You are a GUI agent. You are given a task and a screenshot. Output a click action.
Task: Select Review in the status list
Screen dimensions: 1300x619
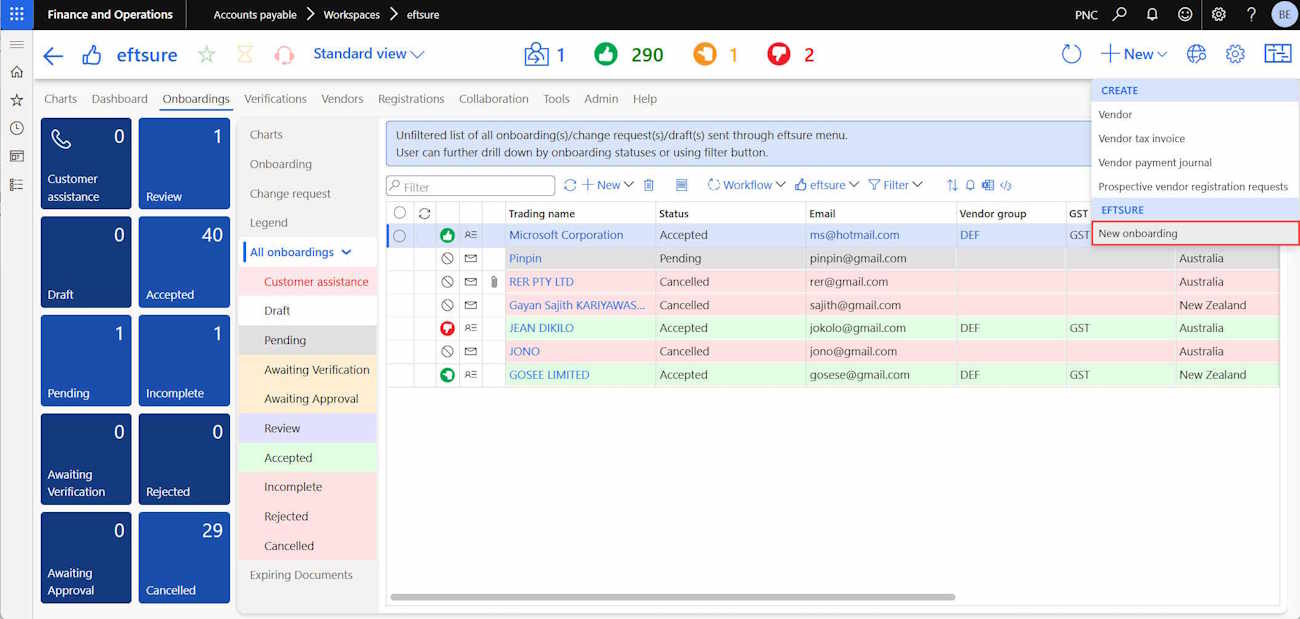[x=307, y=428]
